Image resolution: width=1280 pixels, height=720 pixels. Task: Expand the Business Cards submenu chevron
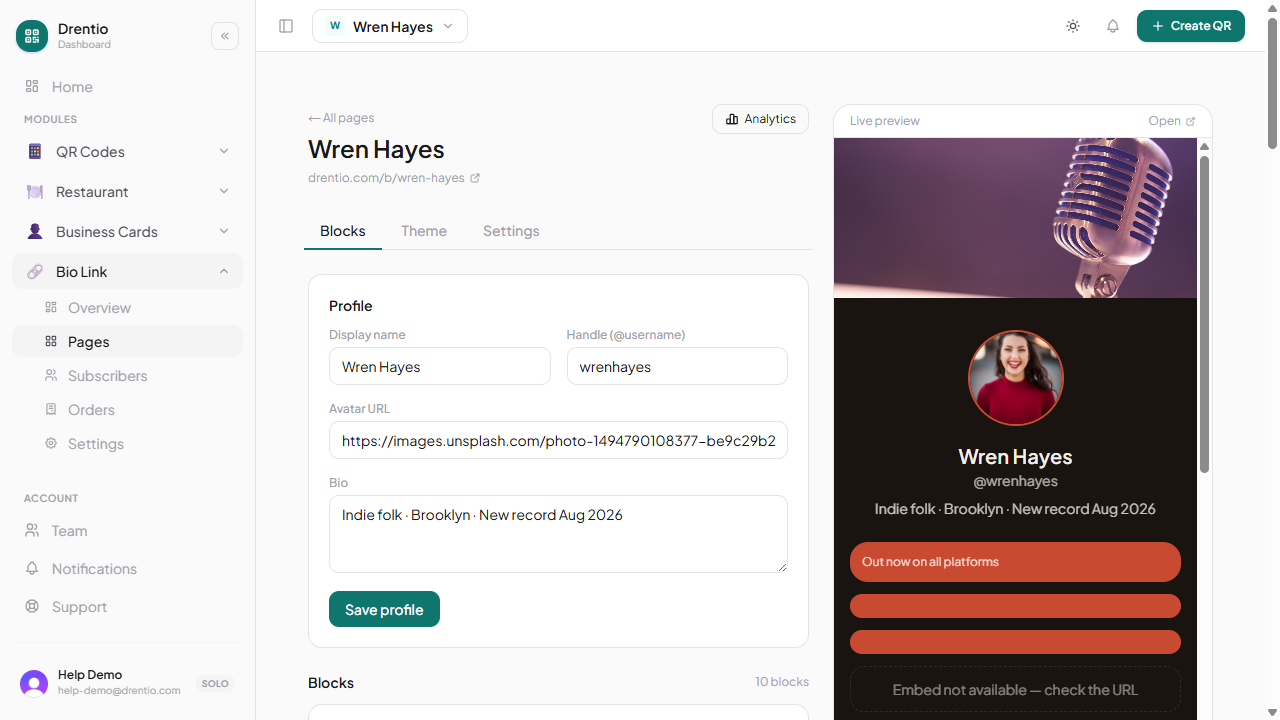[224, 232]
